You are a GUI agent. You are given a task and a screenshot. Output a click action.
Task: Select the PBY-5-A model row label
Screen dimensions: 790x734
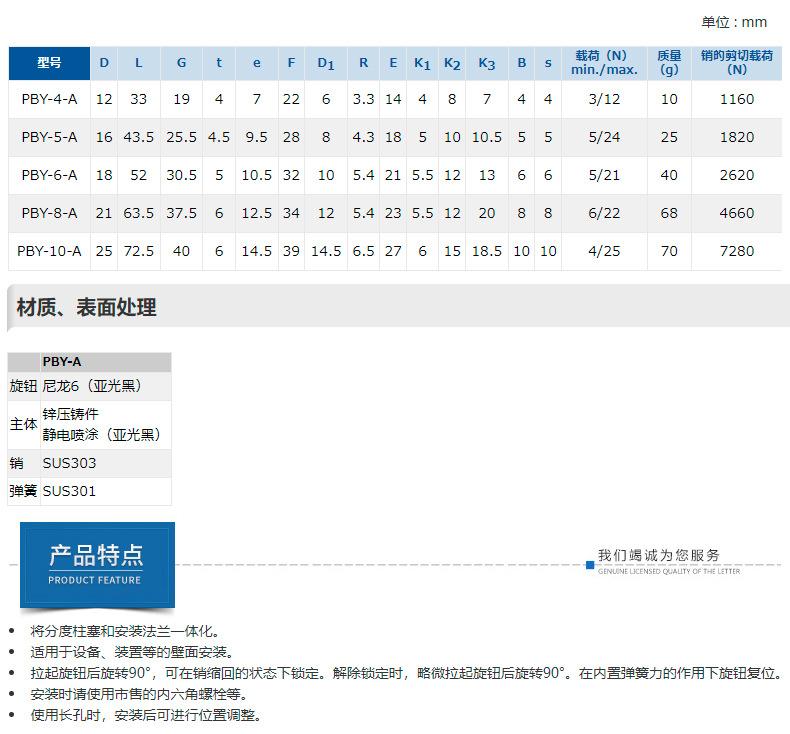pos(49,137)
